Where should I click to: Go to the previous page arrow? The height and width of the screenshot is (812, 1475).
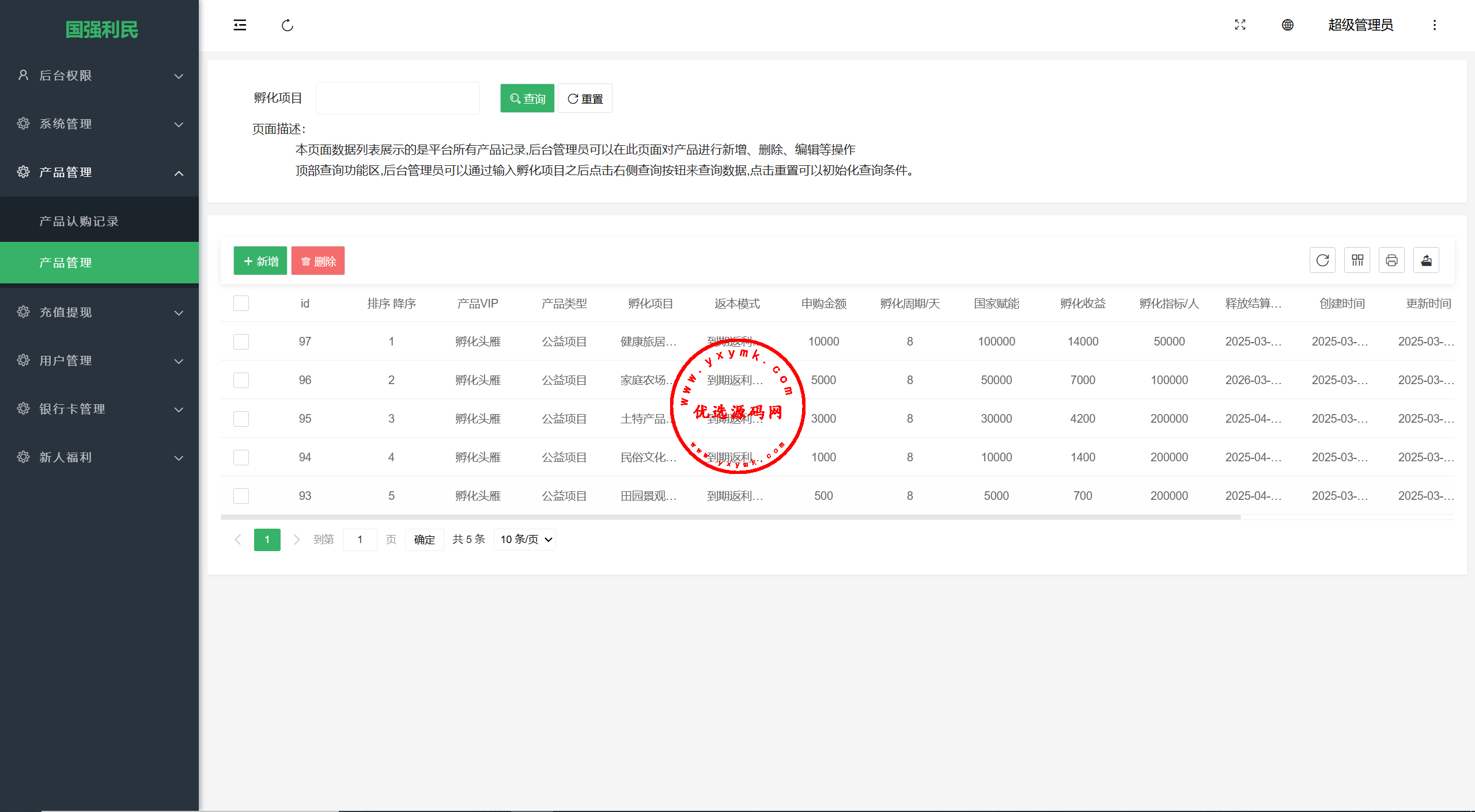click(237, 540)
